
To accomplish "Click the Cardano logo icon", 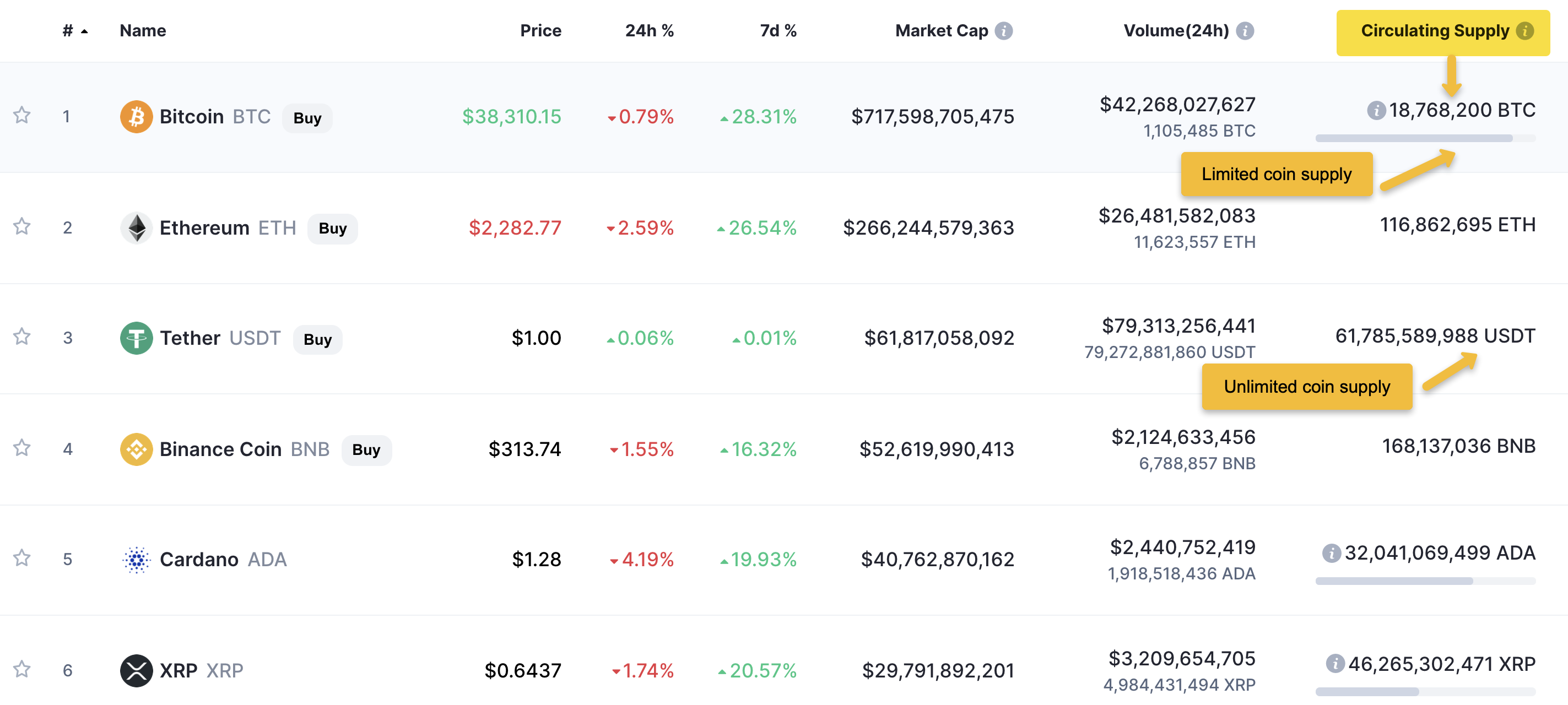I will pos(136,560).
